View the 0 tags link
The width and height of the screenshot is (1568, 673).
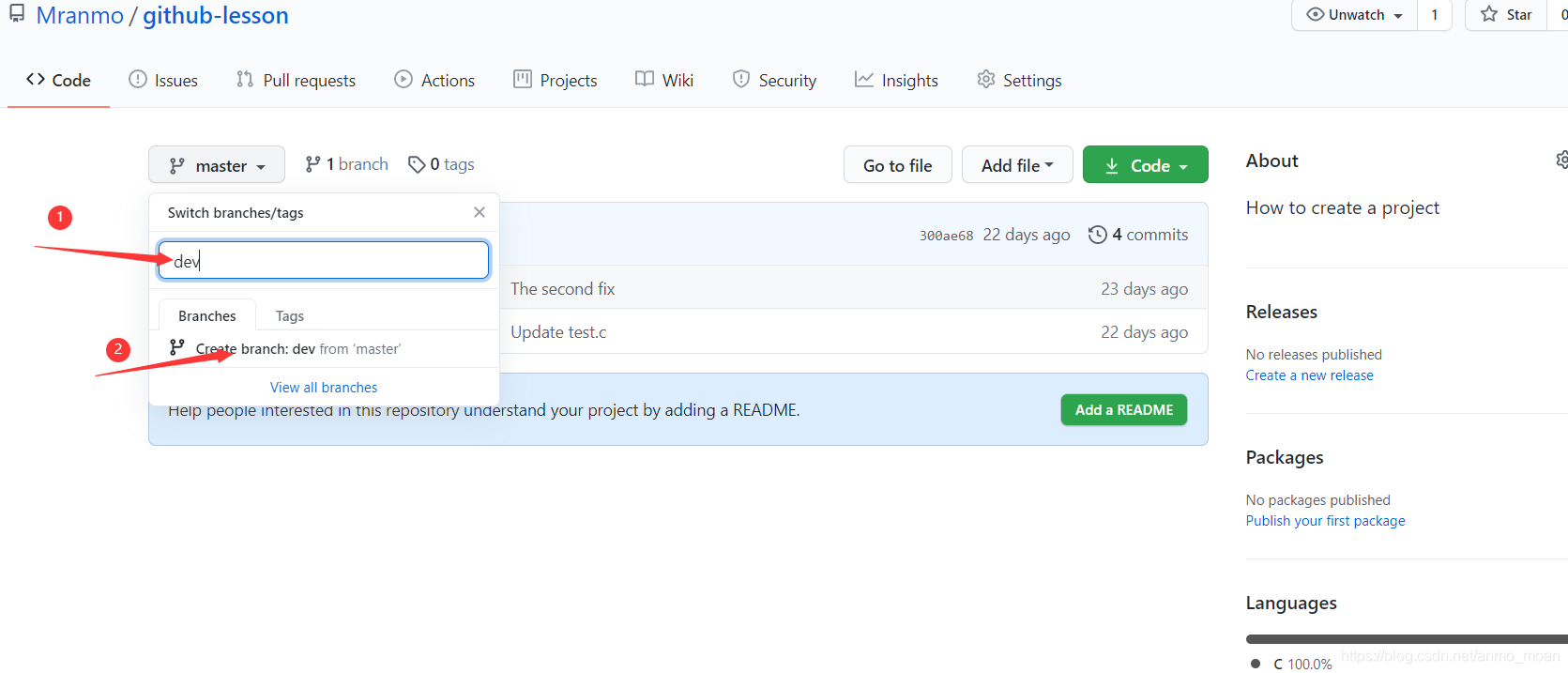click(441, 164)
